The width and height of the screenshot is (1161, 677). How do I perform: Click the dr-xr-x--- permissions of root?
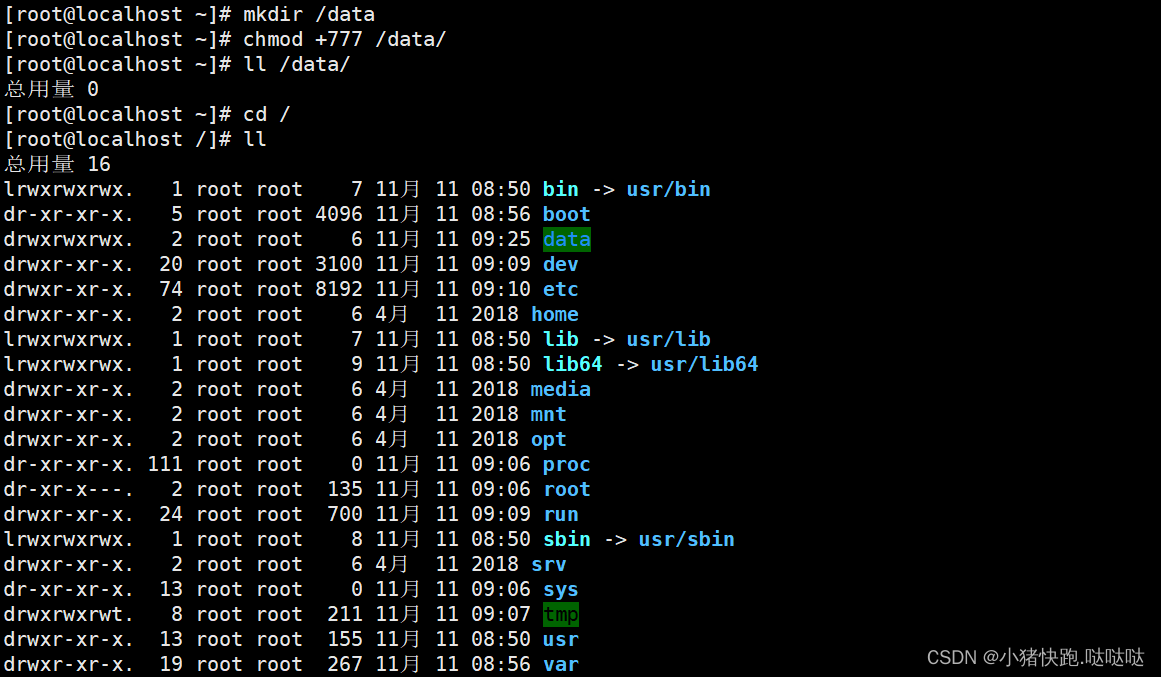pyautogui.click(x=68, y=490)
